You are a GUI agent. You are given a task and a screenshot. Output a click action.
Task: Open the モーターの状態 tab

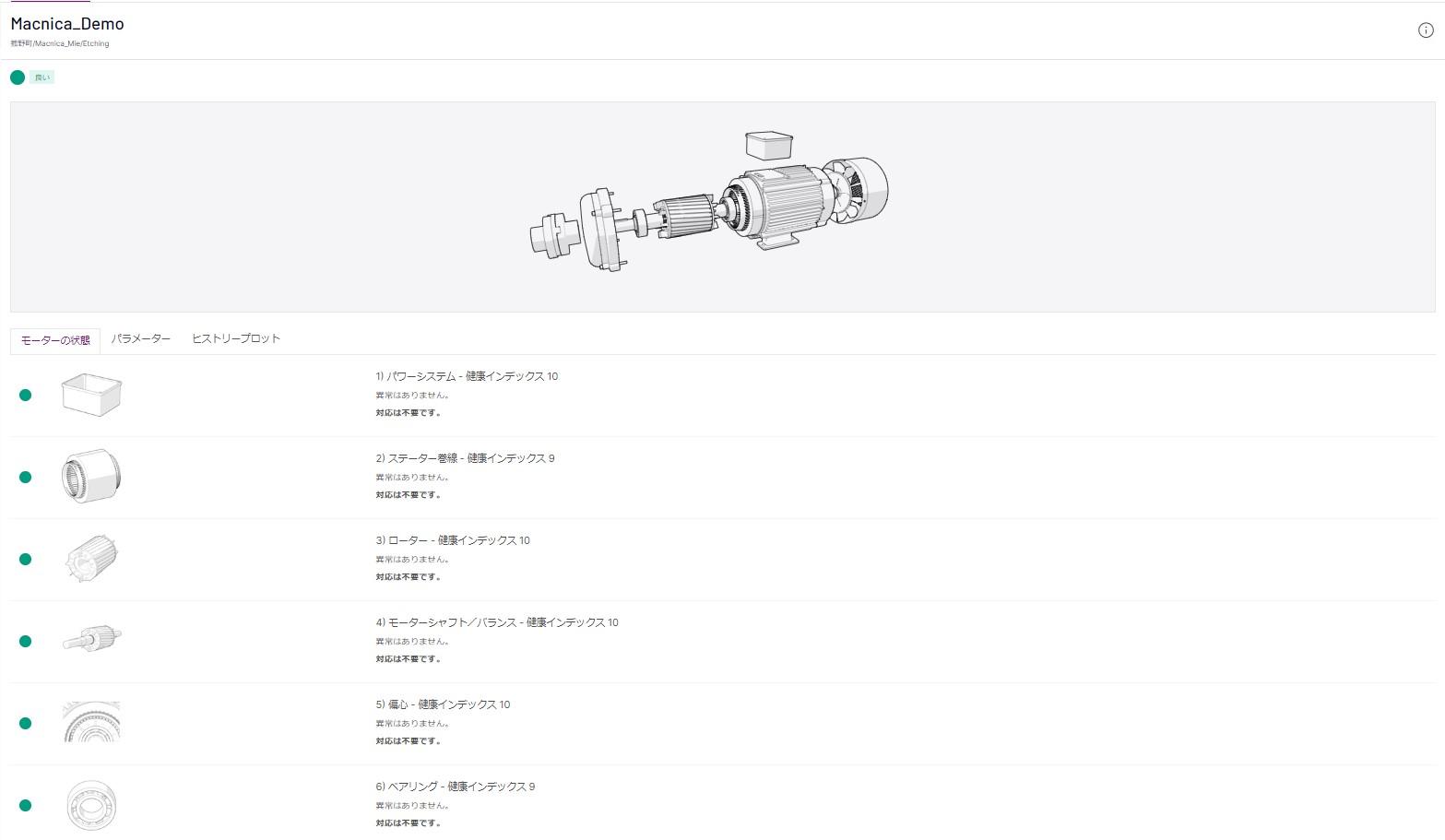(x=55, y=340)
